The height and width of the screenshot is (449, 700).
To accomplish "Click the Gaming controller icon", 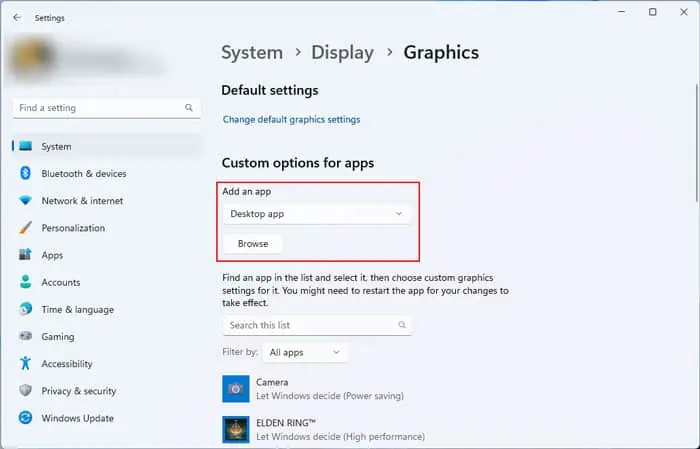I will coord(25,336).
